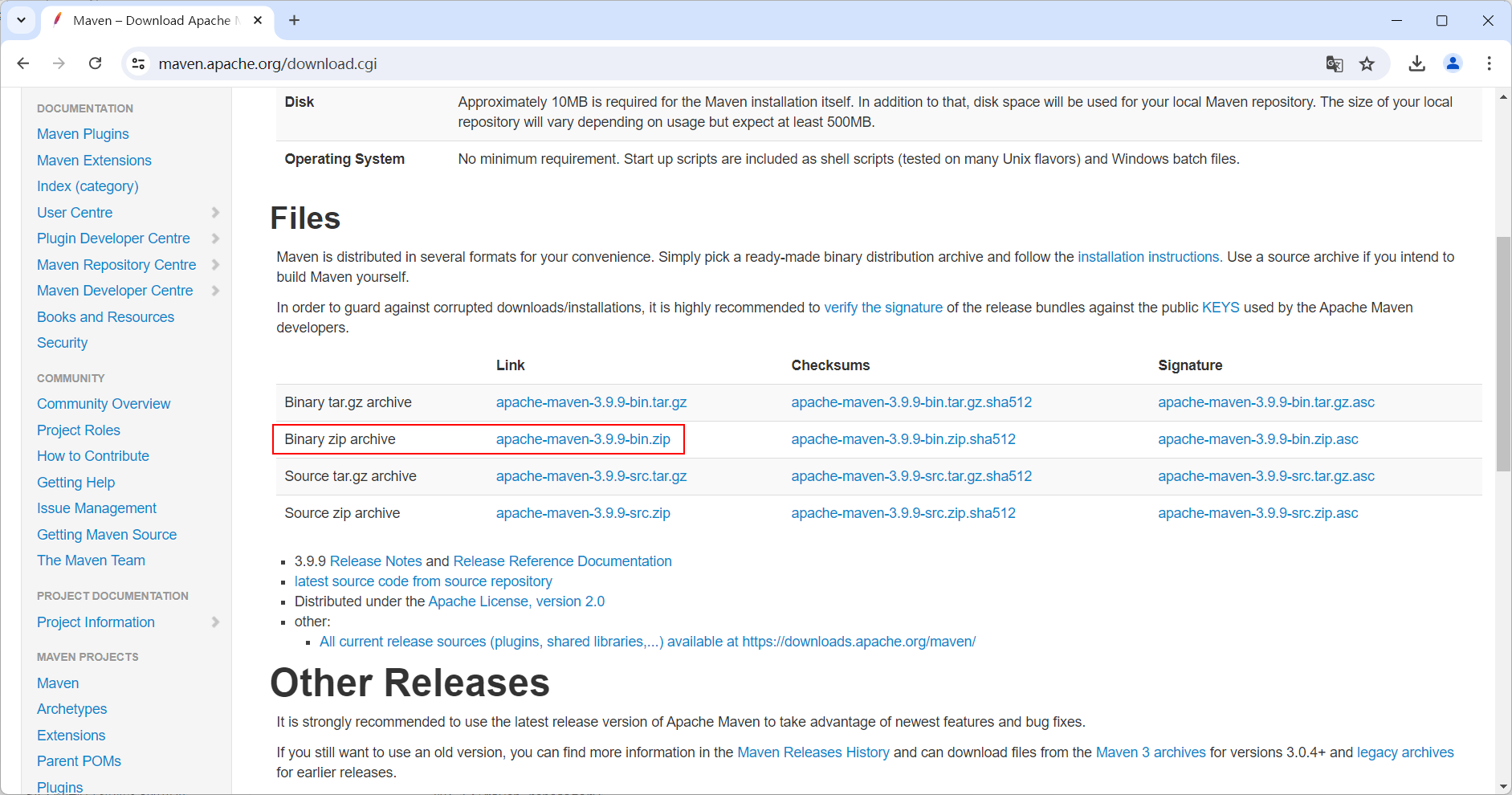Open Index (category) sidebar link

coord(88,186)
